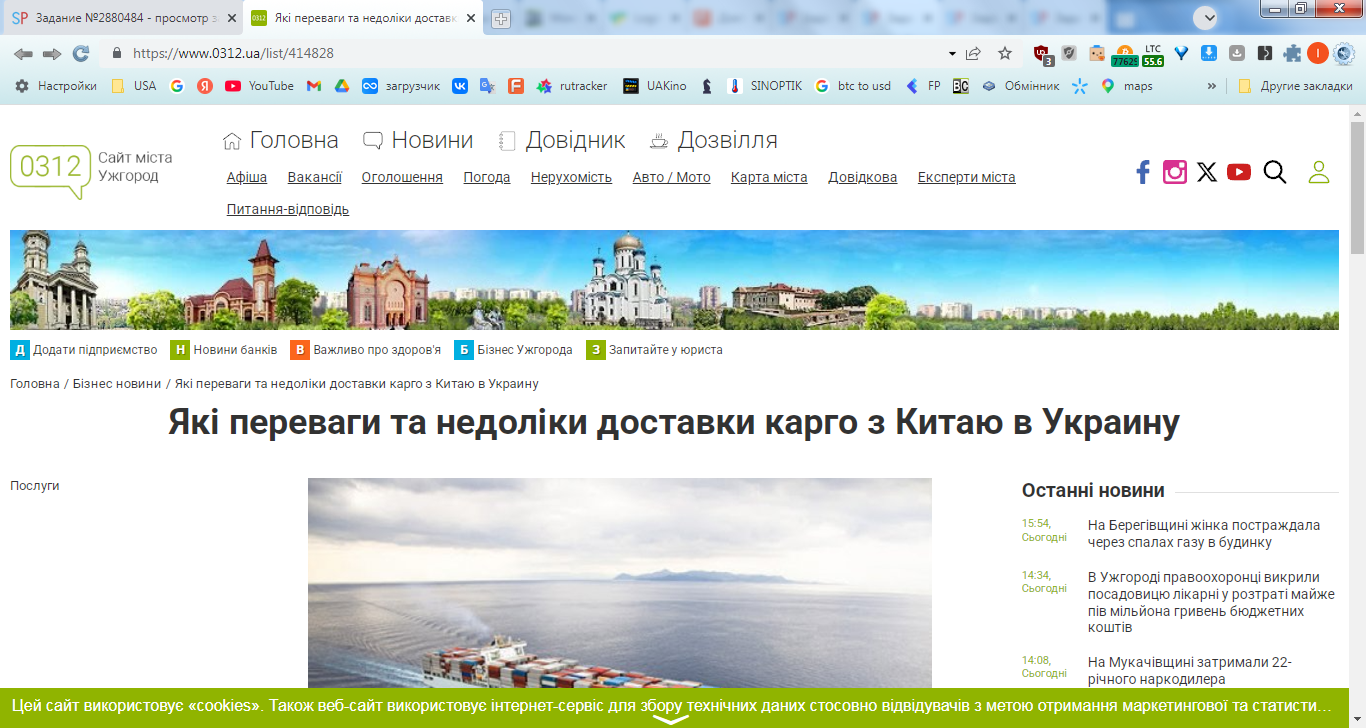Open the blue diamond extension icon
Viewport: 1366px width, 728px height.
tap(1181, 54)
